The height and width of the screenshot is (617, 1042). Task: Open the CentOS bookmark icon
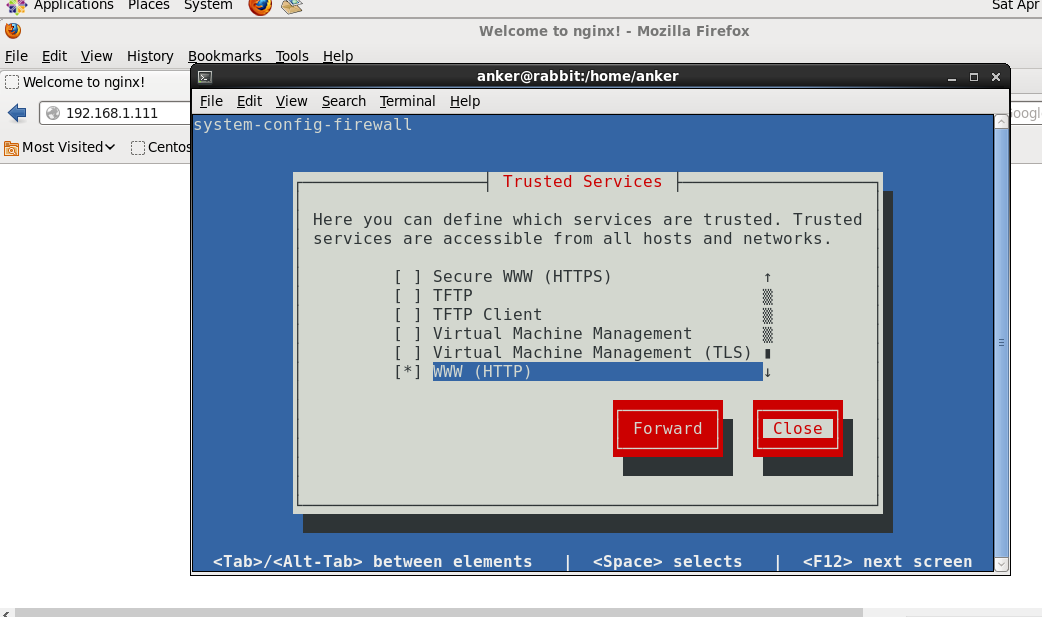point(138,148)
